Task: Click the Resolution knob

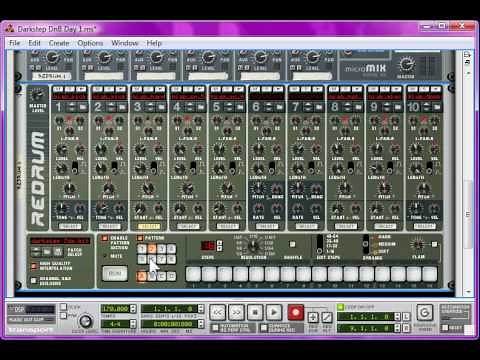Action: tap(253, 246)
